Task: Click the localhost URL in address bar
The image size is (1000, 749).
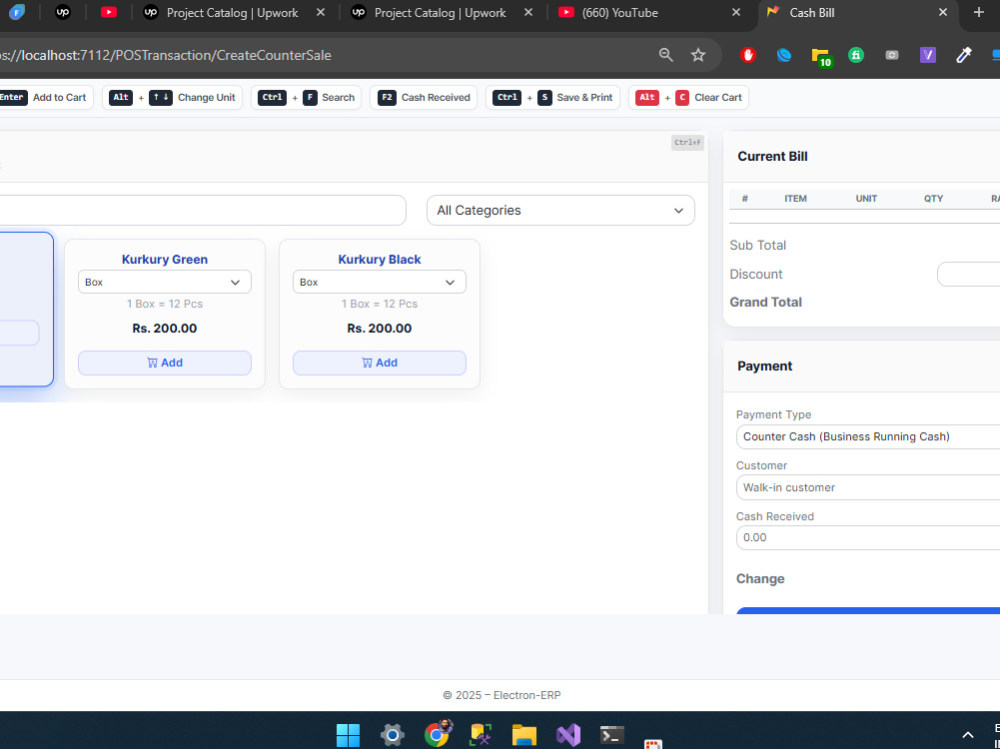Action: pyautogui.click(x=166, y=55)
